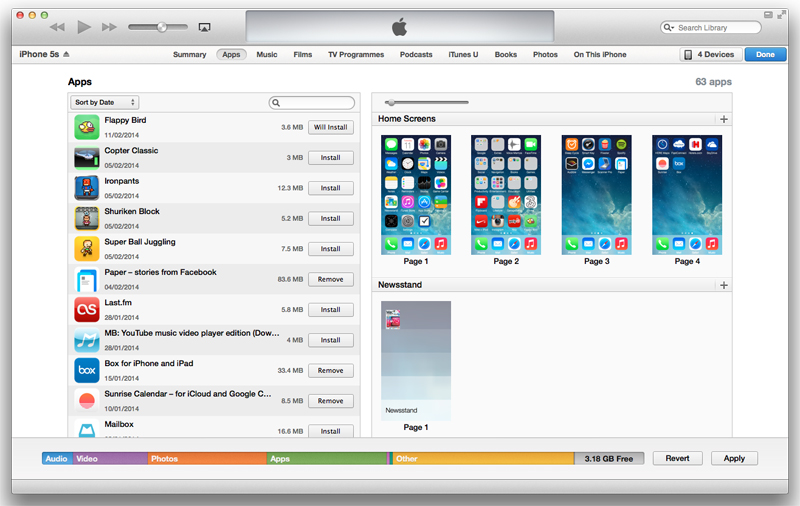800x506 pixels.
Task: Install the Mailbox app
Action: 331,432
